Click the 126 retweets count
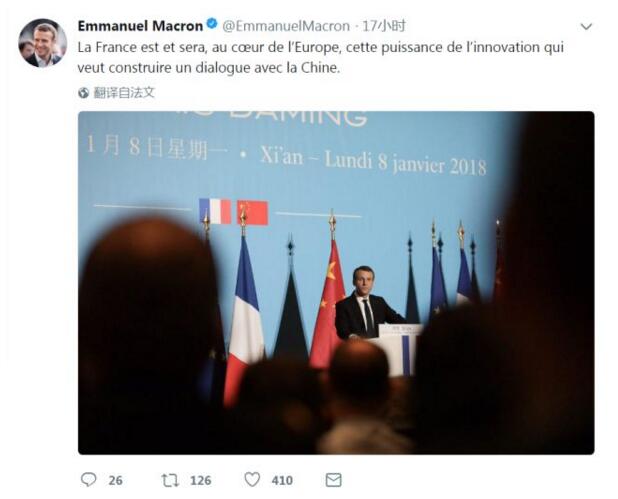Viewport: 618px width, 499px height. [x=201, y=480]
